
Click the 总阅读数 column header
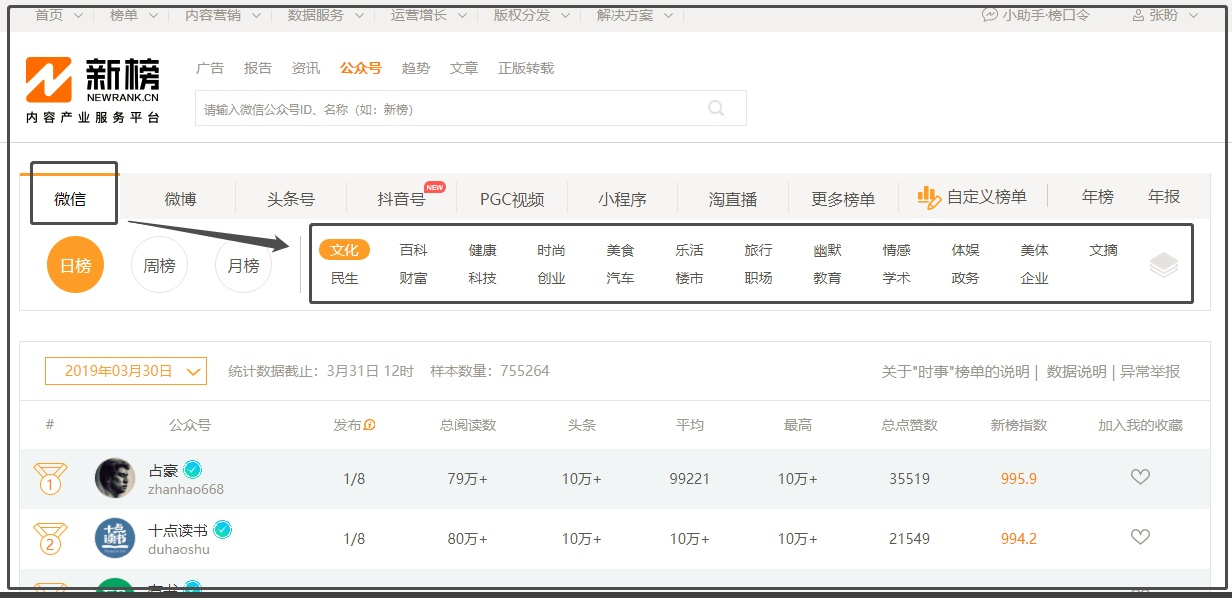468,425
